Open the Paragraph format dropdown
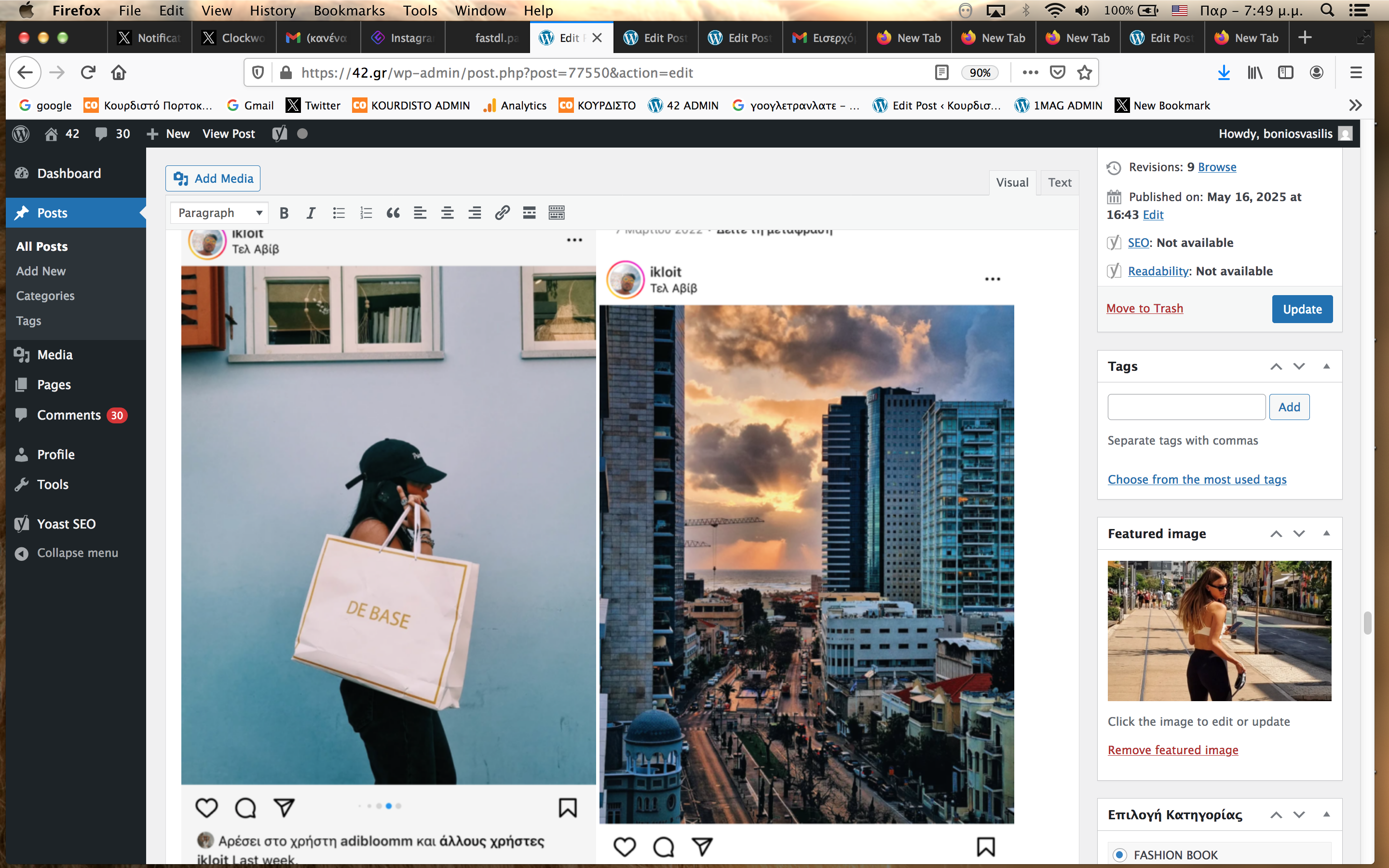Screen dimensions: 1389x868 click(219, 213)
